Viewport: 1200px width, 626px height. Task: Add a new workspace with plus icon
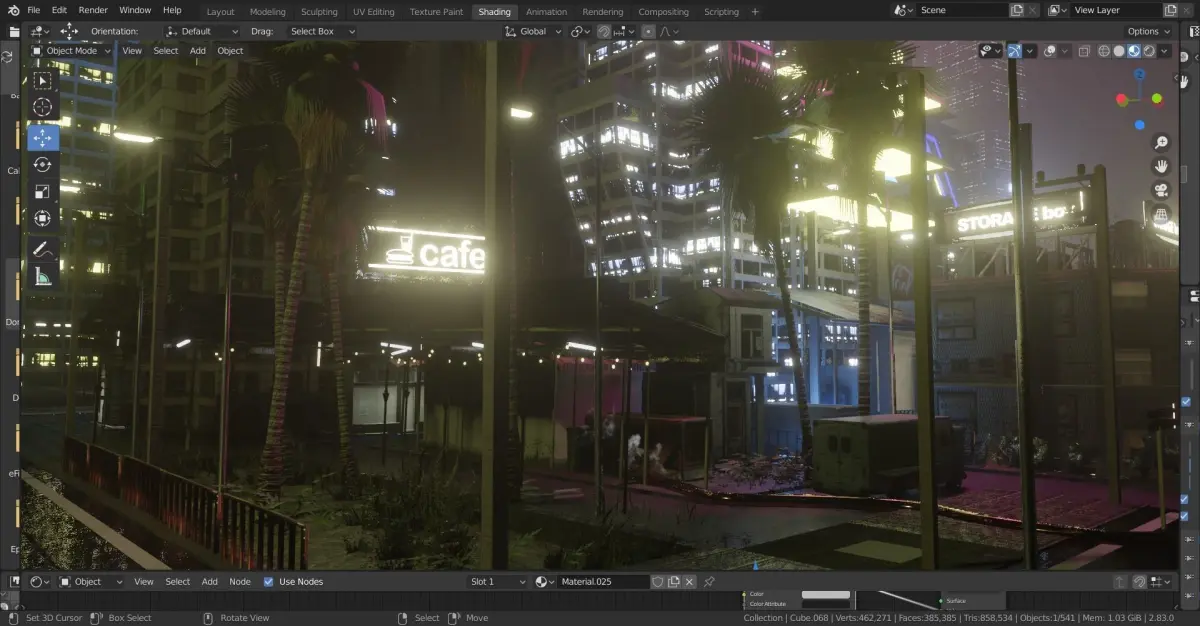755,11
